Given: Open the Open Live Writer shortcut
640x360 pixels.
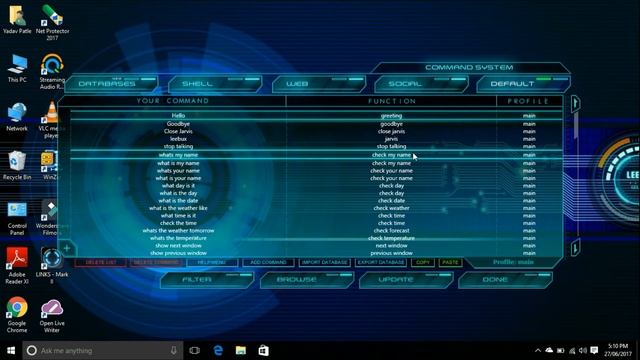Looking at the screenshot, I should (x=52, y=315).
